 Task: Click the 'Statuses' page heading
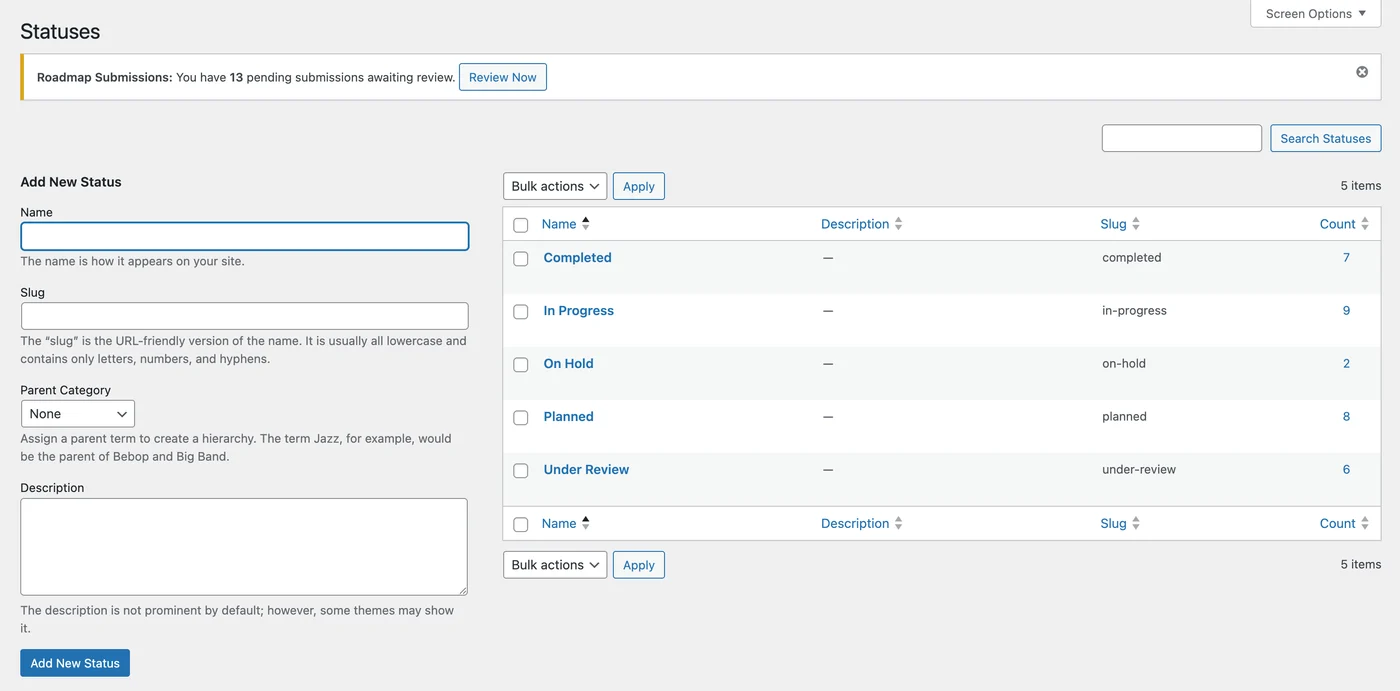pos(60,31)
